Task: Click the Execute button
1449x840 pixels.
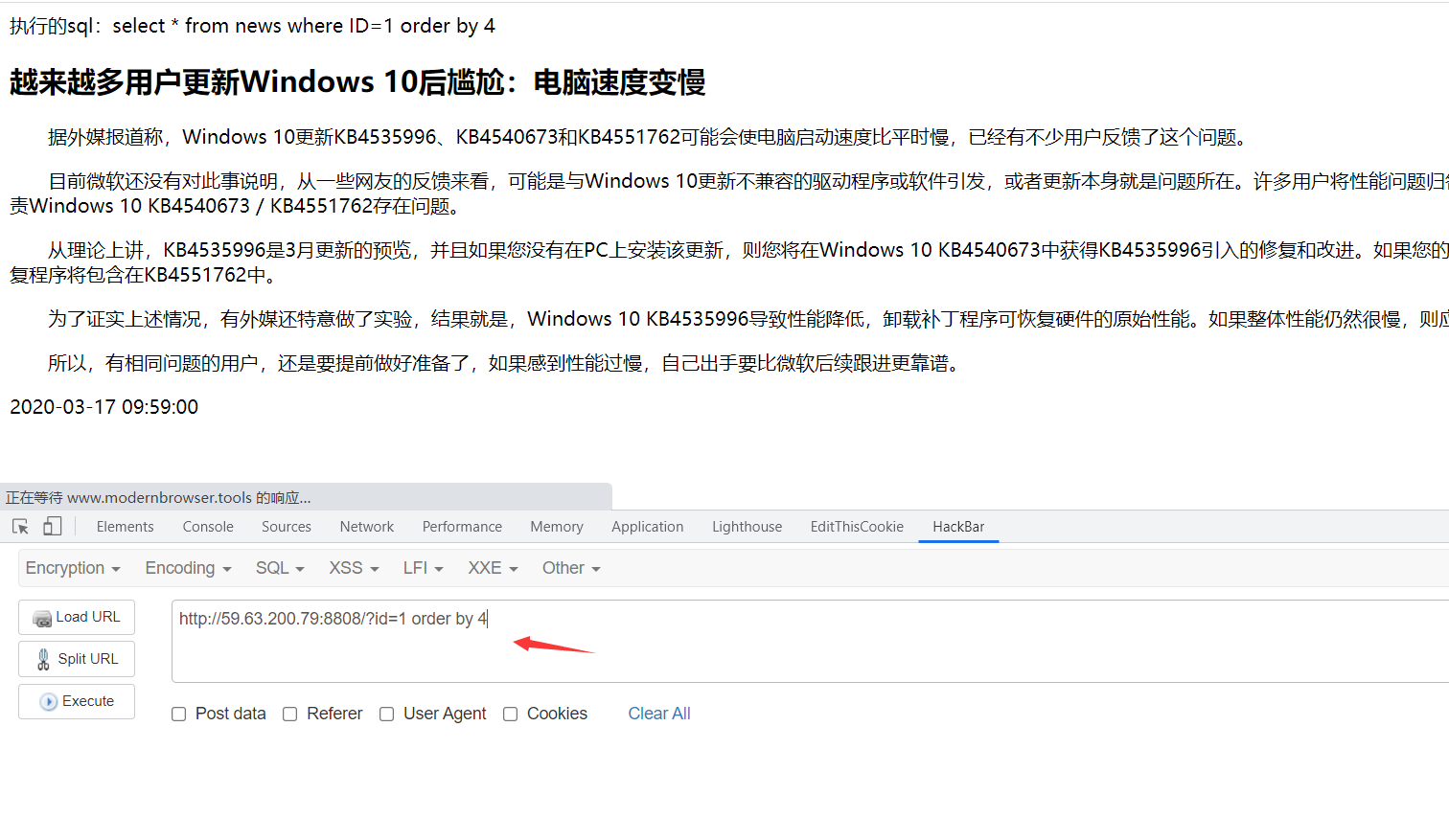Action: 77,701
